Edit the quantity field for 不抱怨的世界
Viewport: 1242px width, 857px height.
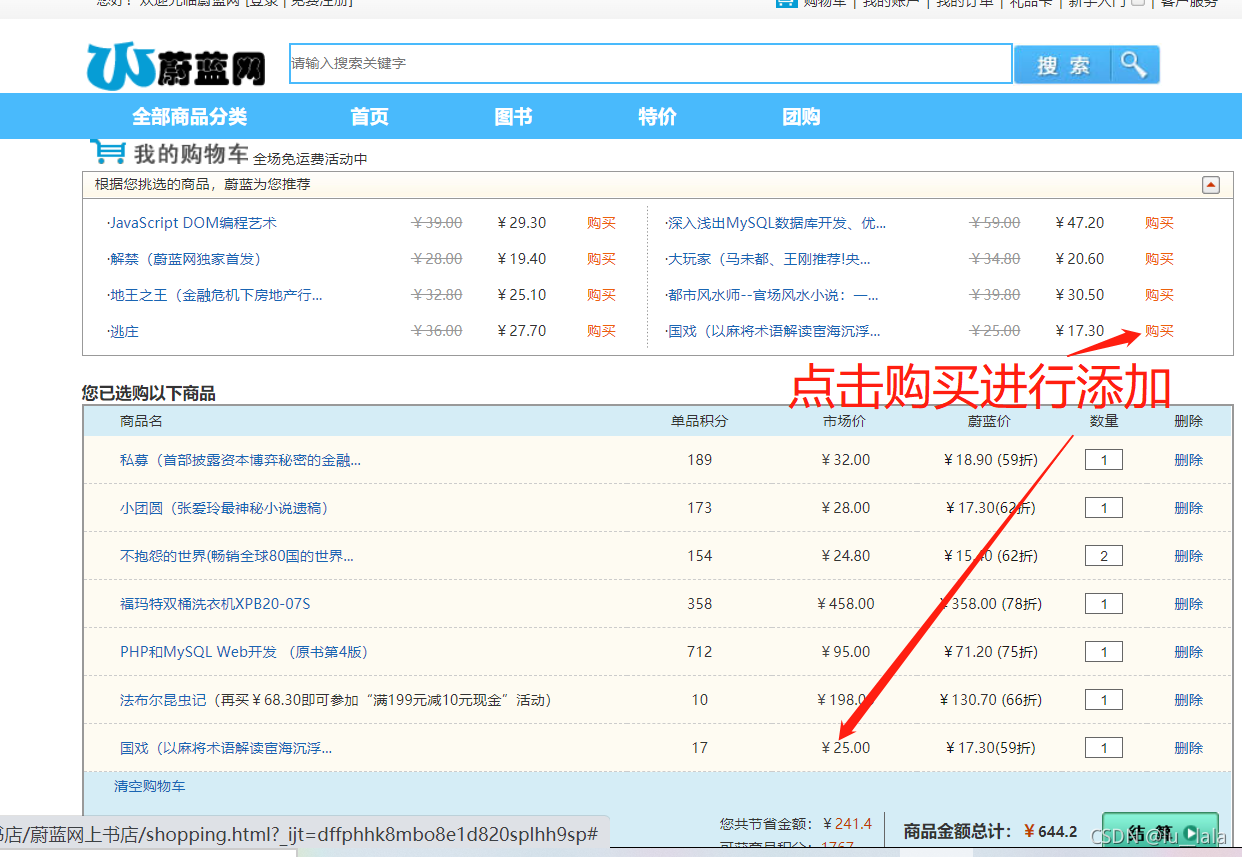(1104, 556)
